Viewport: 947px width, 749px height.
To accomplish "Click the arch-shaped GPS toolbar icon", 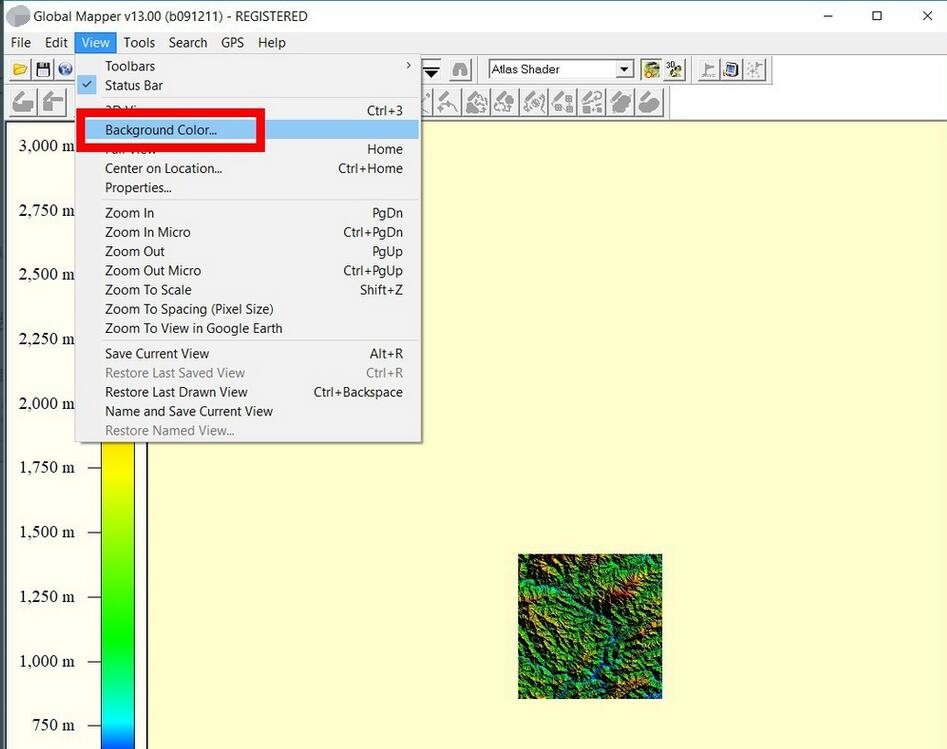I will (458, 70).
